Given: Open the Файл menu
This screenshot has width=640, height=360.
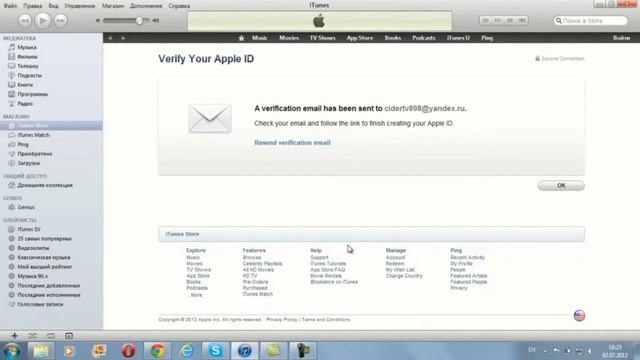Looking at the screenshot, I should [x=10, y=6].
